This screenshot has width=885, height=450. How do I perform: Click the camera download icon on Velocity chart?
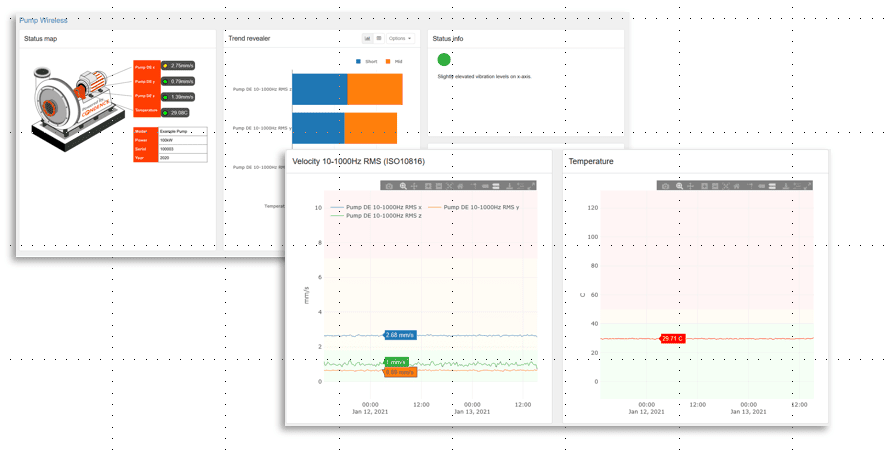390,186
